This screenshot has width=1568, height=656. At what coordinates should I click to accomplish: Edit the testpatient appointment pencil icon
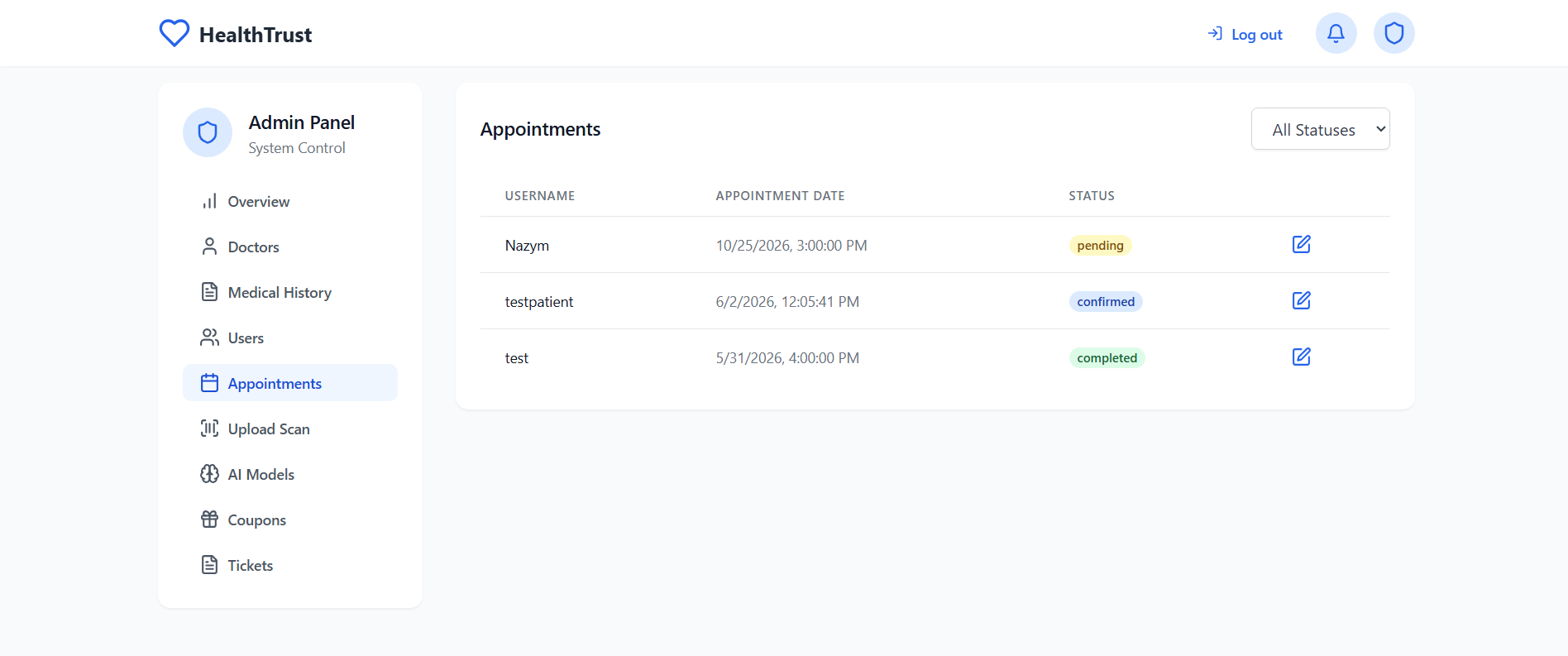[x=1302, y=300]
